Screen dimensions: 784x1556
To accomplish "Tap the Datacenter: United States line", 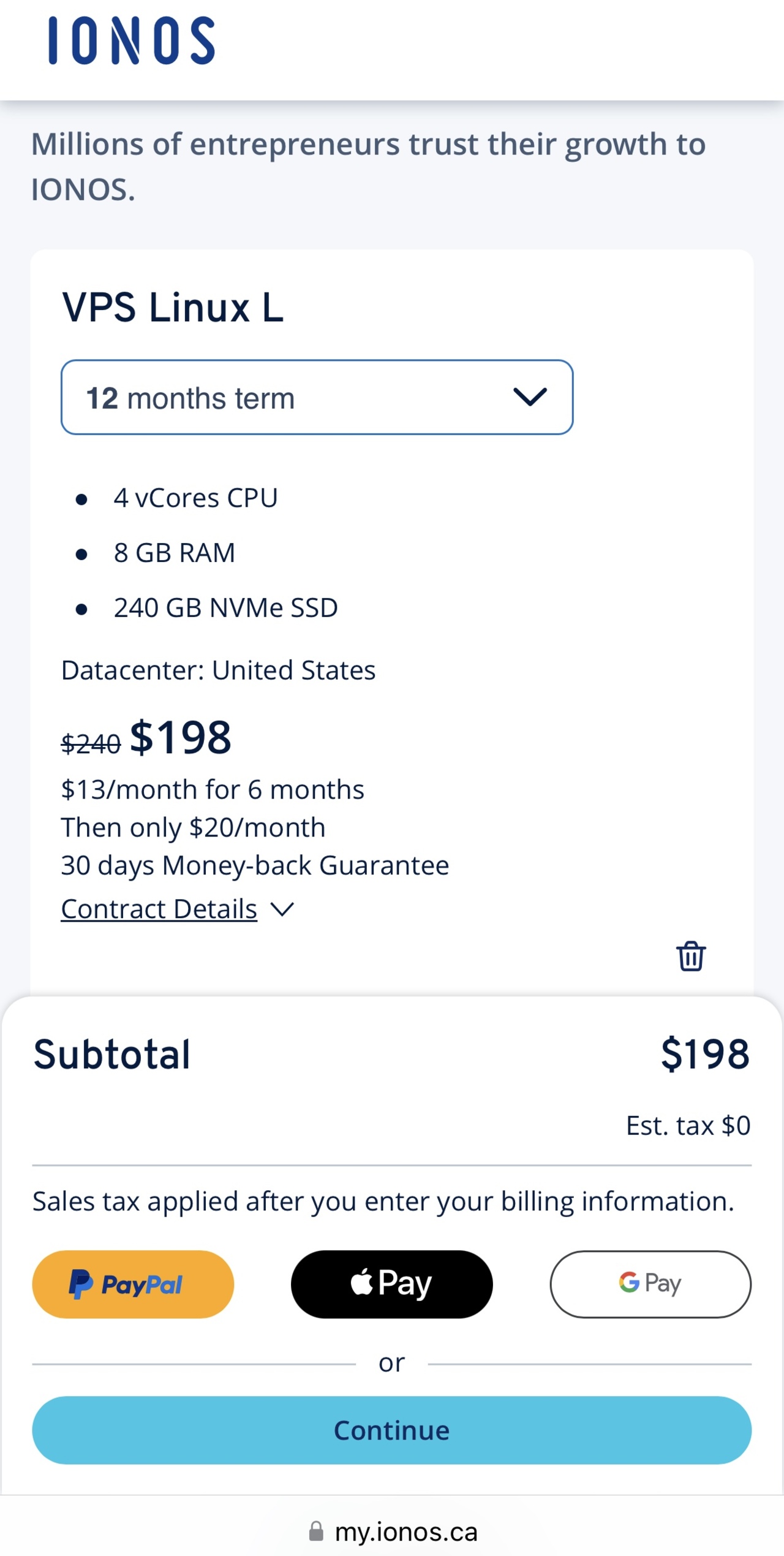I will tap(218, 670).
